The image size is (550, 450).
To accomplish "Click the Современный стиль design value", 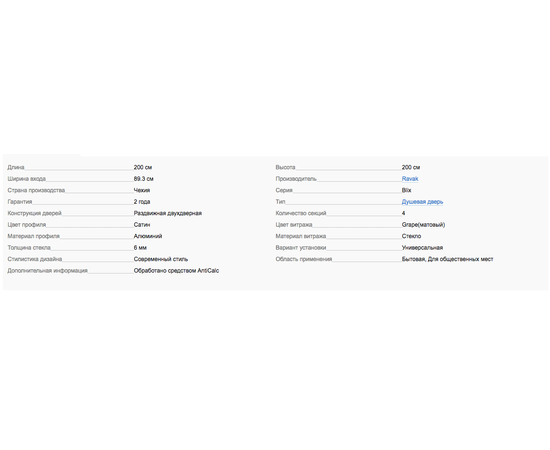I will tap(161, 259).
